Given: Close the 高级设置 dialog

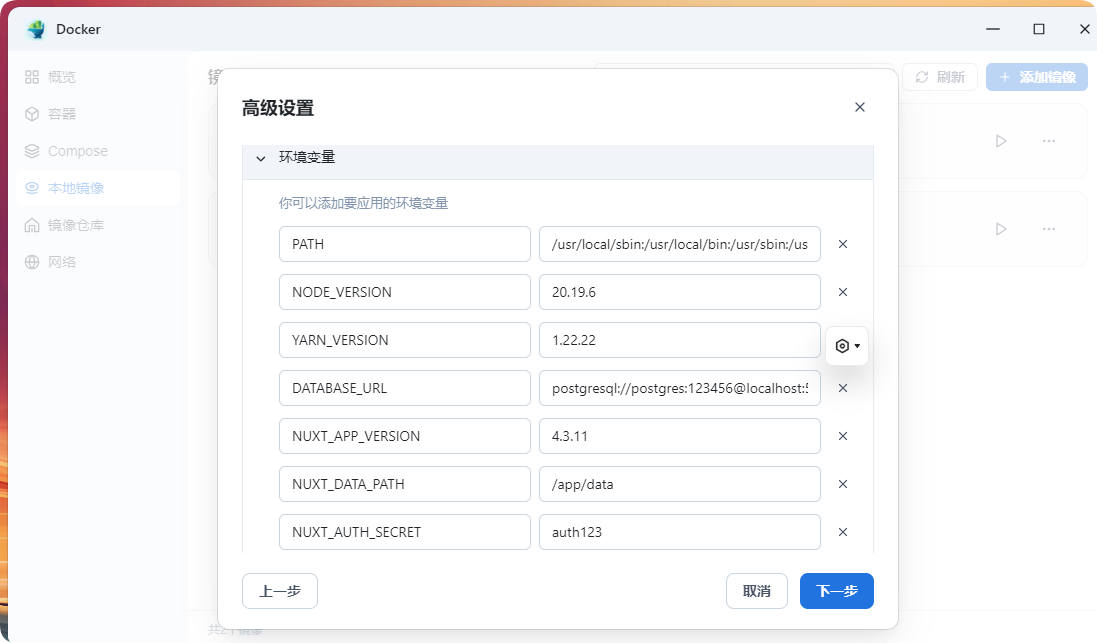Looking at the screenshot, I should (x=860, y=107).
